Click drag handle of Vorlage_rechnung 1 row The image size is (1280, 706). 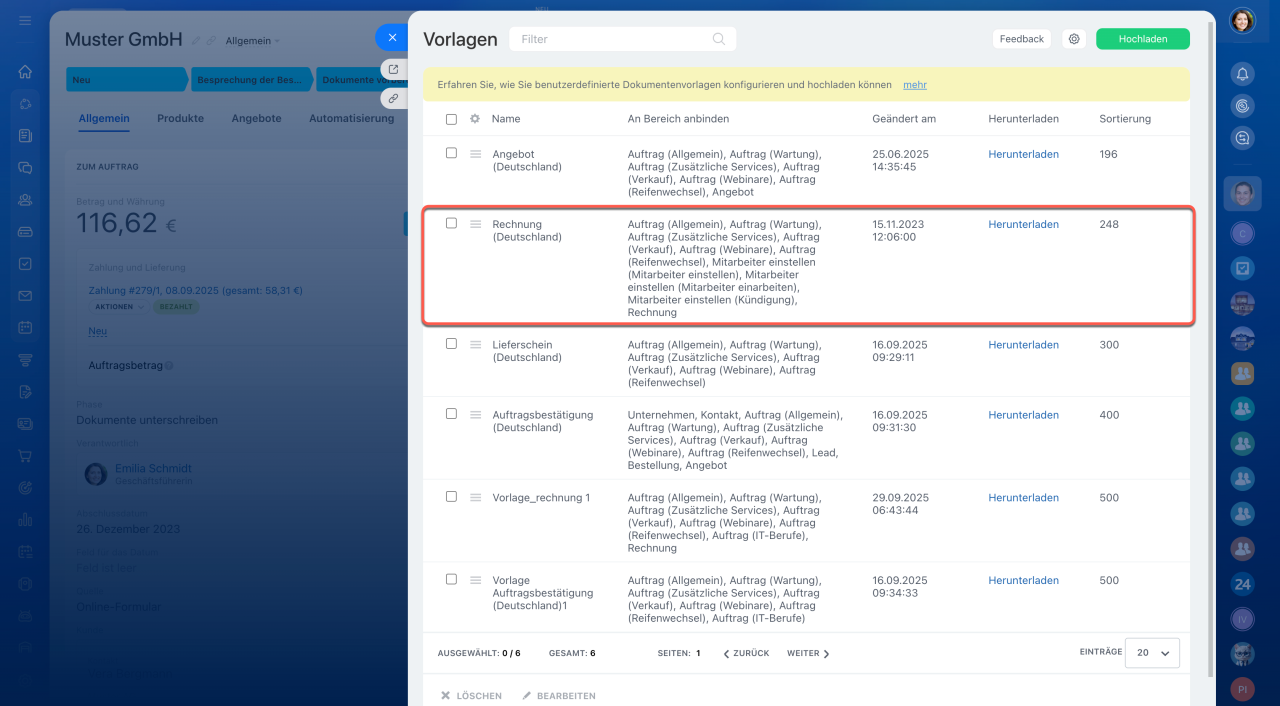pyautogui.click(x=476, y=497)
